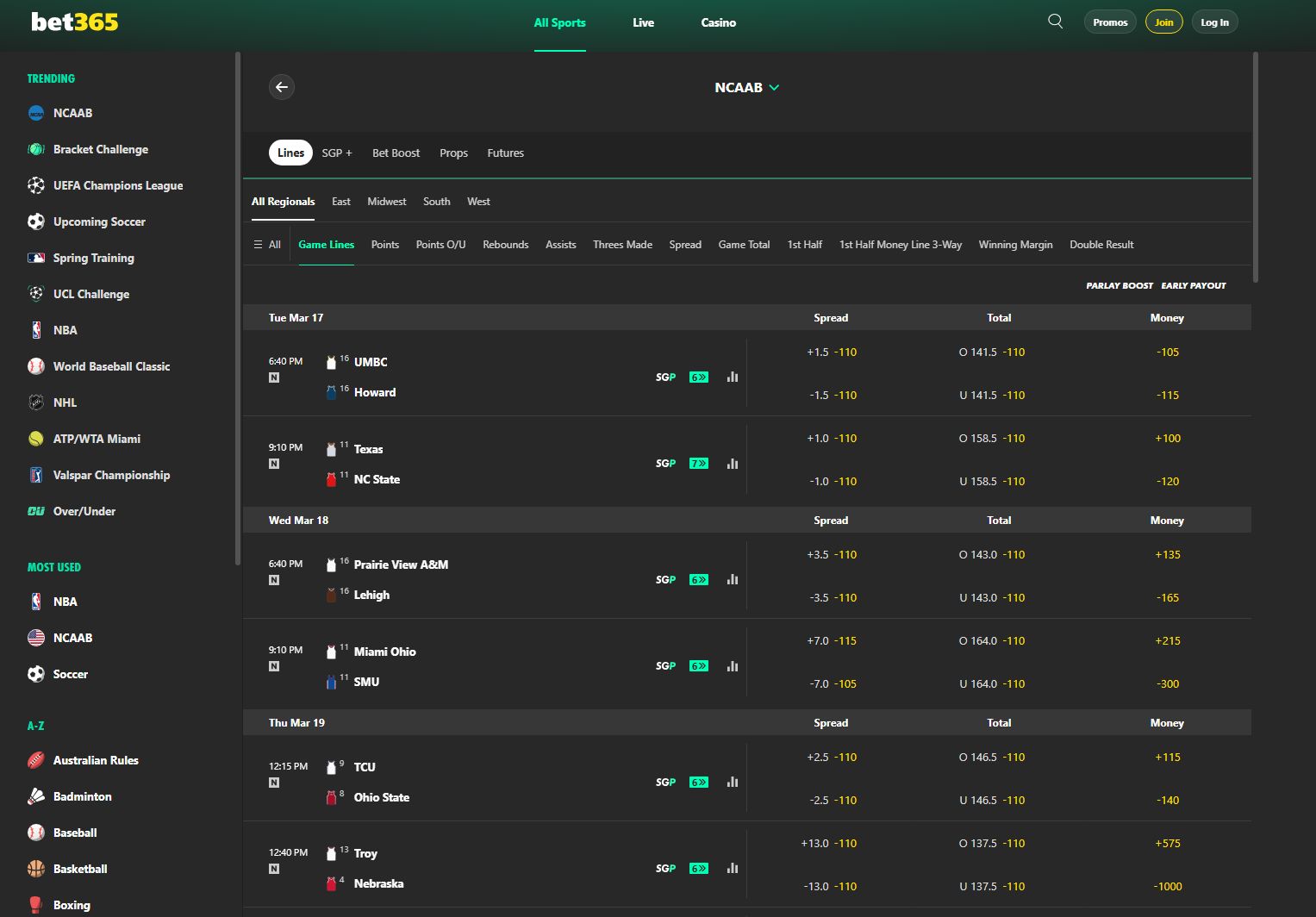The image size is (1316, 917).
Task: Open the Promos page
Action: (1109, 22)
